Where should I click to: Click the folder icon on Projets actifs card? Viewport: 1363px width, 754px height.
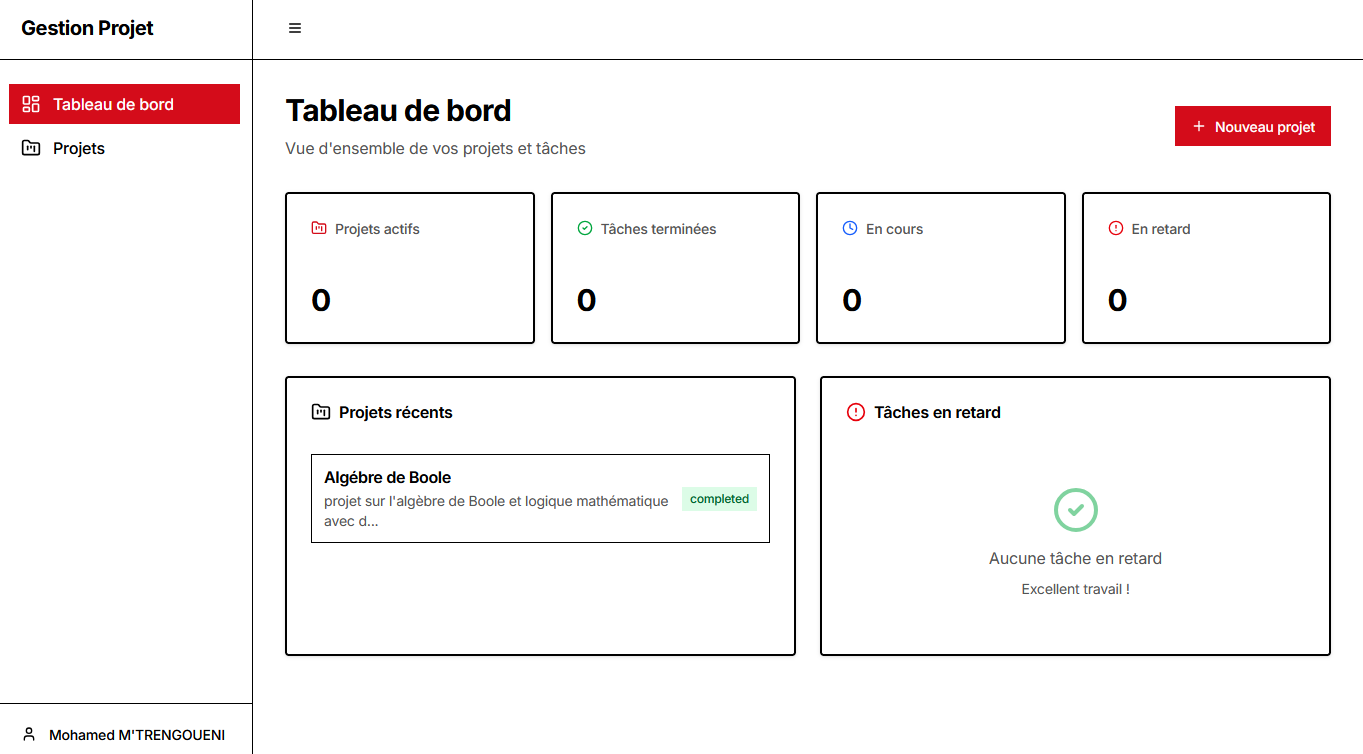(318, 228)
